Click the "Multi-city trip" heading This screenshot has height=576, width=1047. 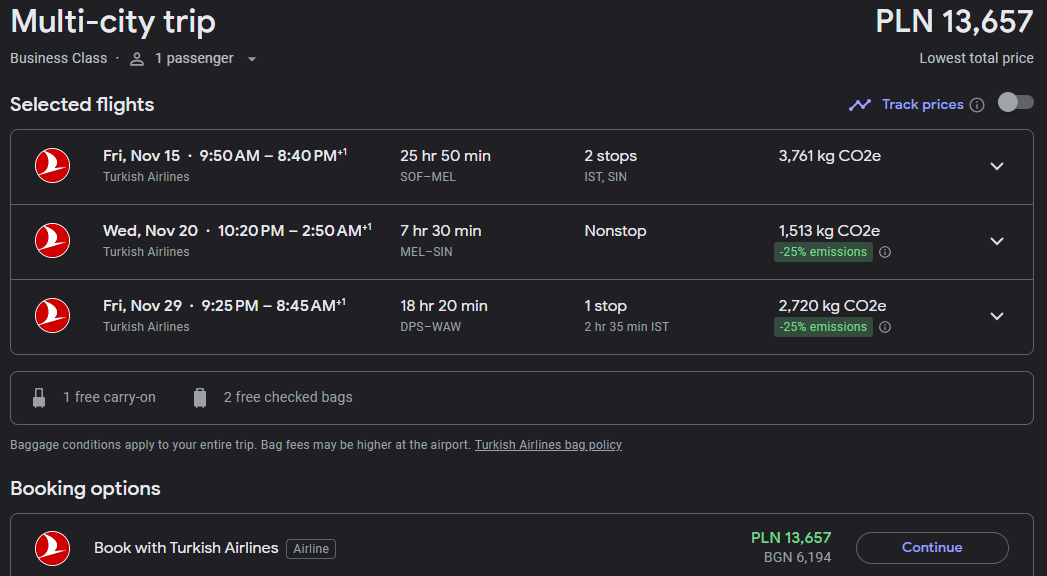tap(113, 21)
